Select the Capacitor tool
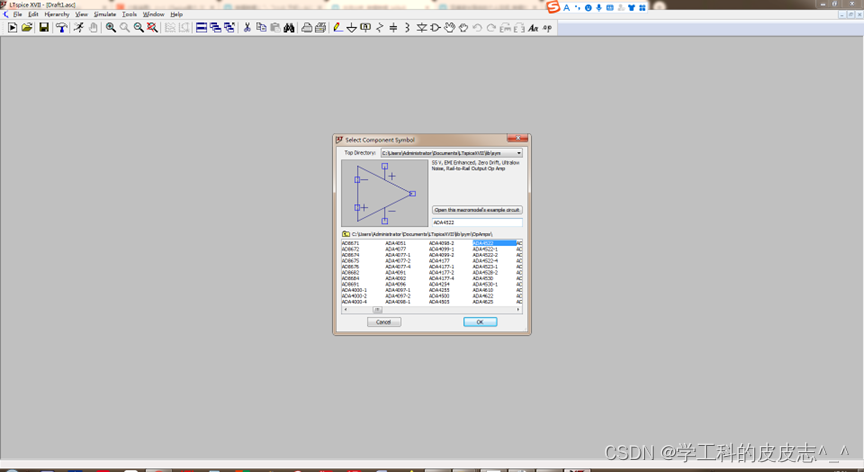Image resolution: width=864 pixels, height=472 pixels. click(393, 28)
